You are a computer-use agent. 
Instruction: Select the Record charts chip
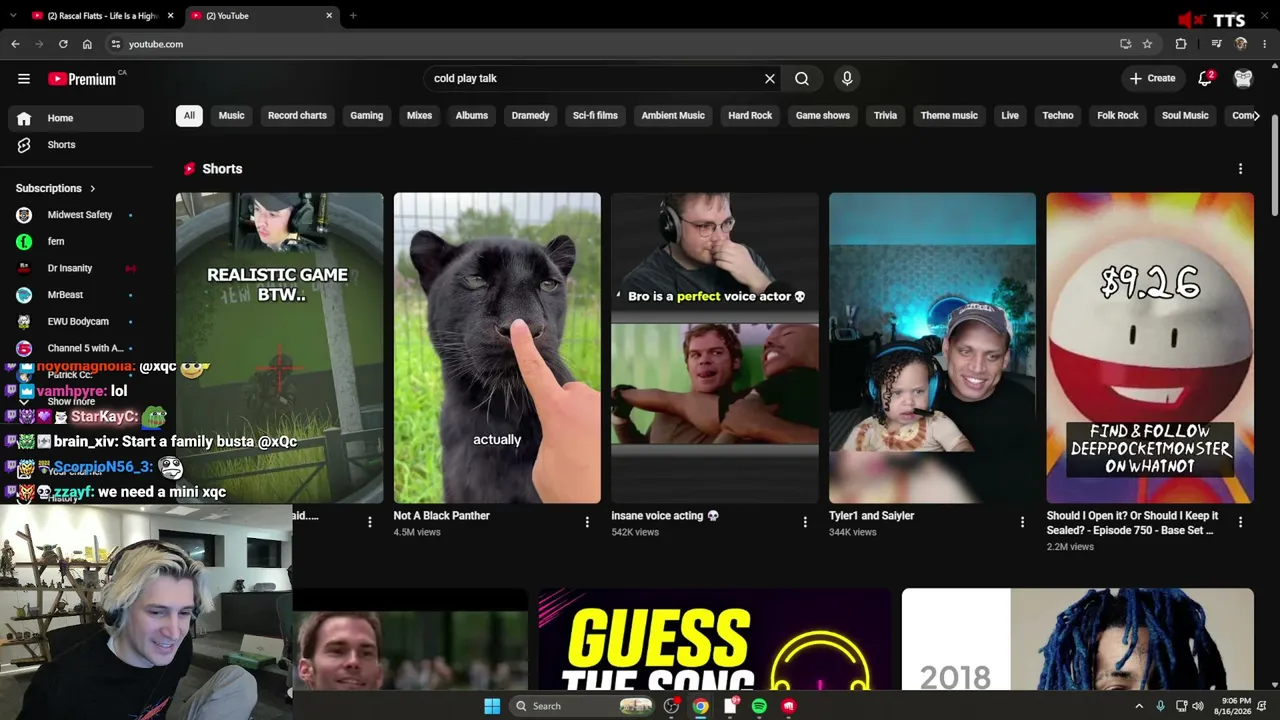297,115
